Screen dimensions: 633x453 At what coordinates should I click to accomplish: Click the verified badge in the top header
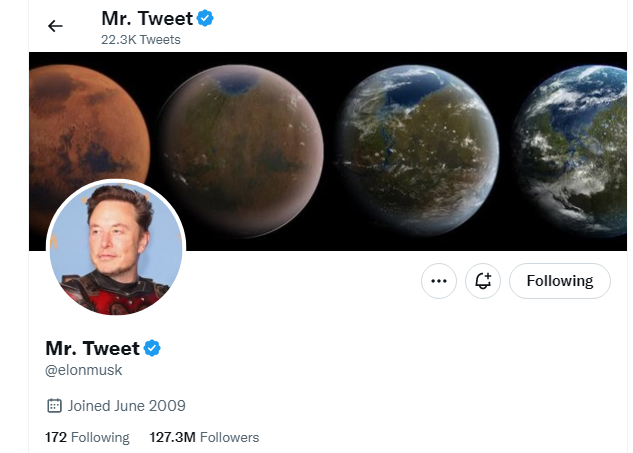click(205, 19)
